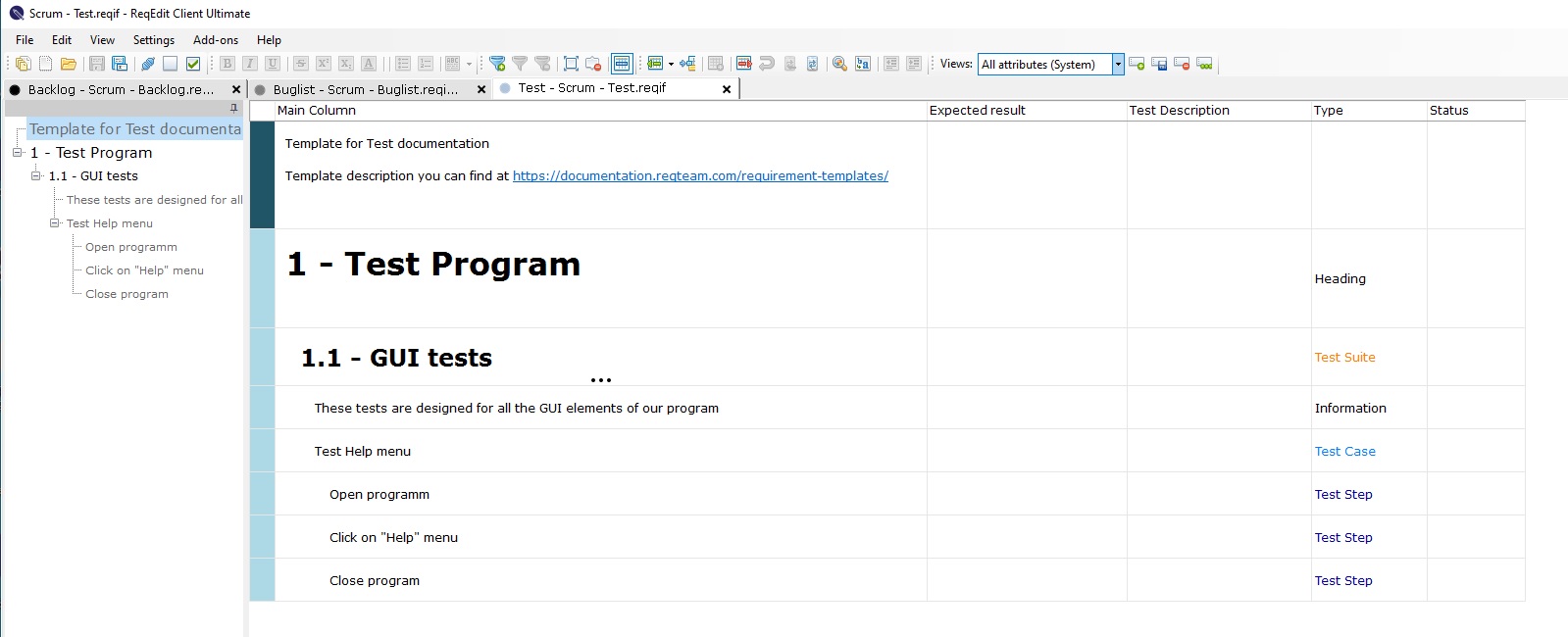Open the insert row dropdown arrow

coord(671,65)
